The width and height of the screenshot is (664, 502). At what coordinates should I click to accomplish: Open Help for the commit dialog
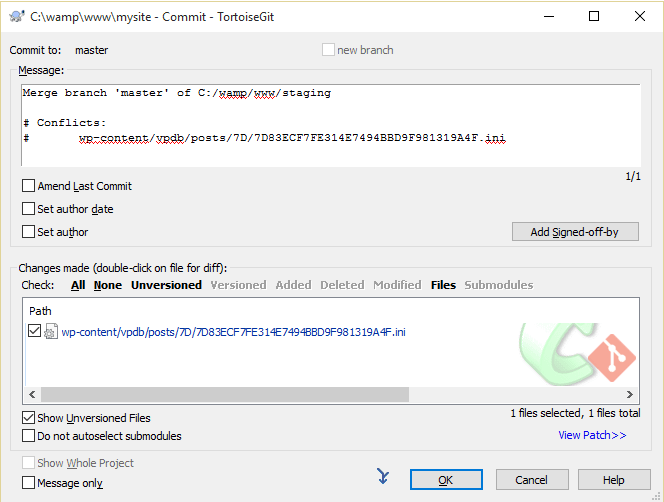click(614, 480)
